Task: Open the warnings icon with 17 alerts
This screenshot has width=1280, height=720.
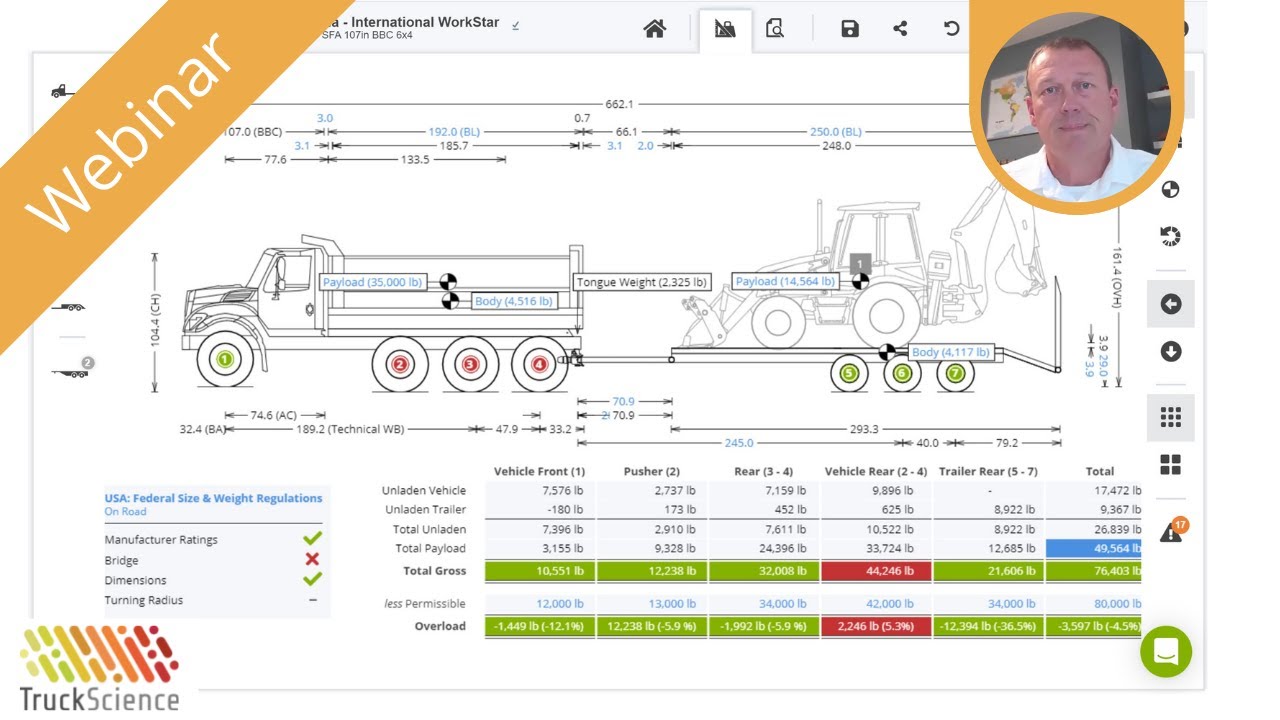Action: pyautogui.click(x=1172, y=532)
